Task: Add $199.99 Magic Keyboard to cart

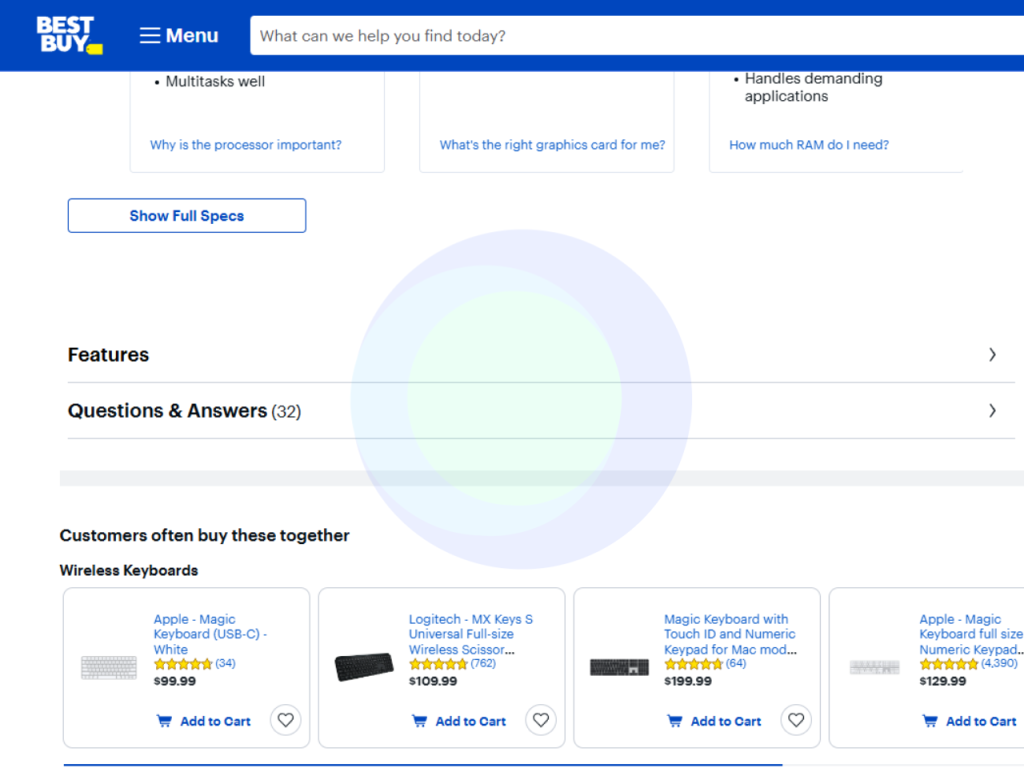Action: point(714,721)
